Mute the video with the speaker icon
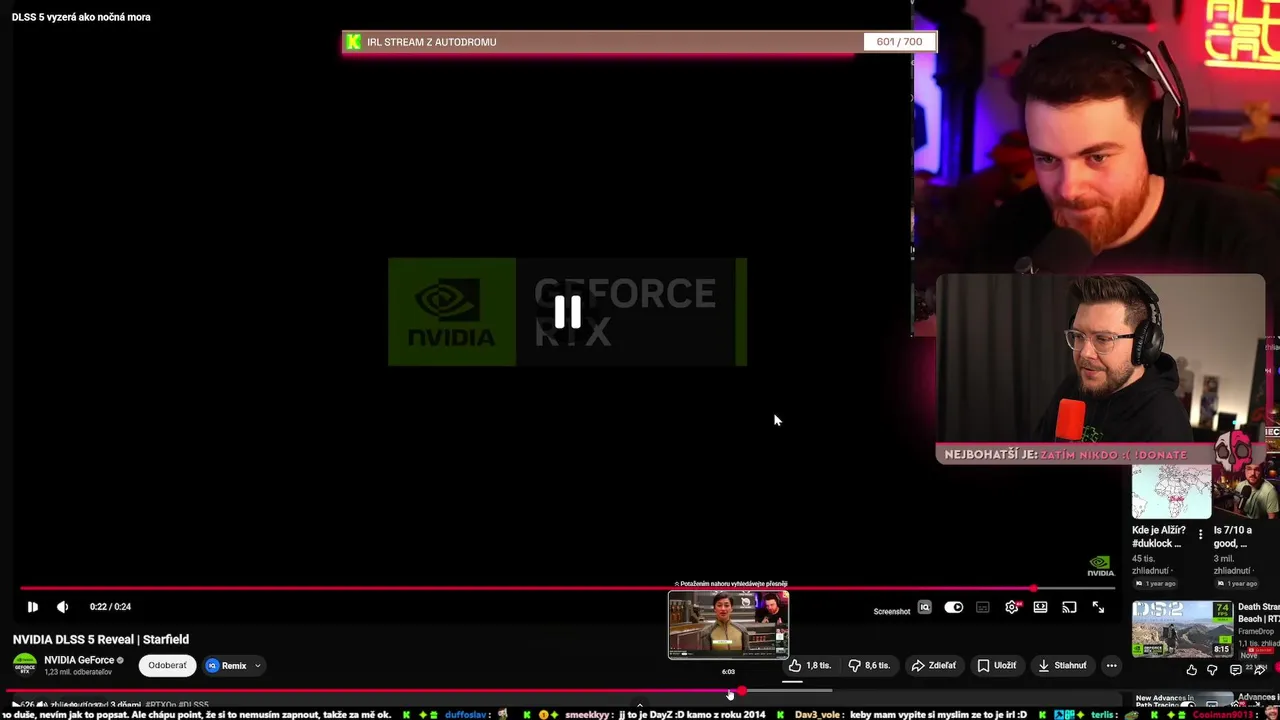Screen dimensions: 1280x720 pos(62,607)
